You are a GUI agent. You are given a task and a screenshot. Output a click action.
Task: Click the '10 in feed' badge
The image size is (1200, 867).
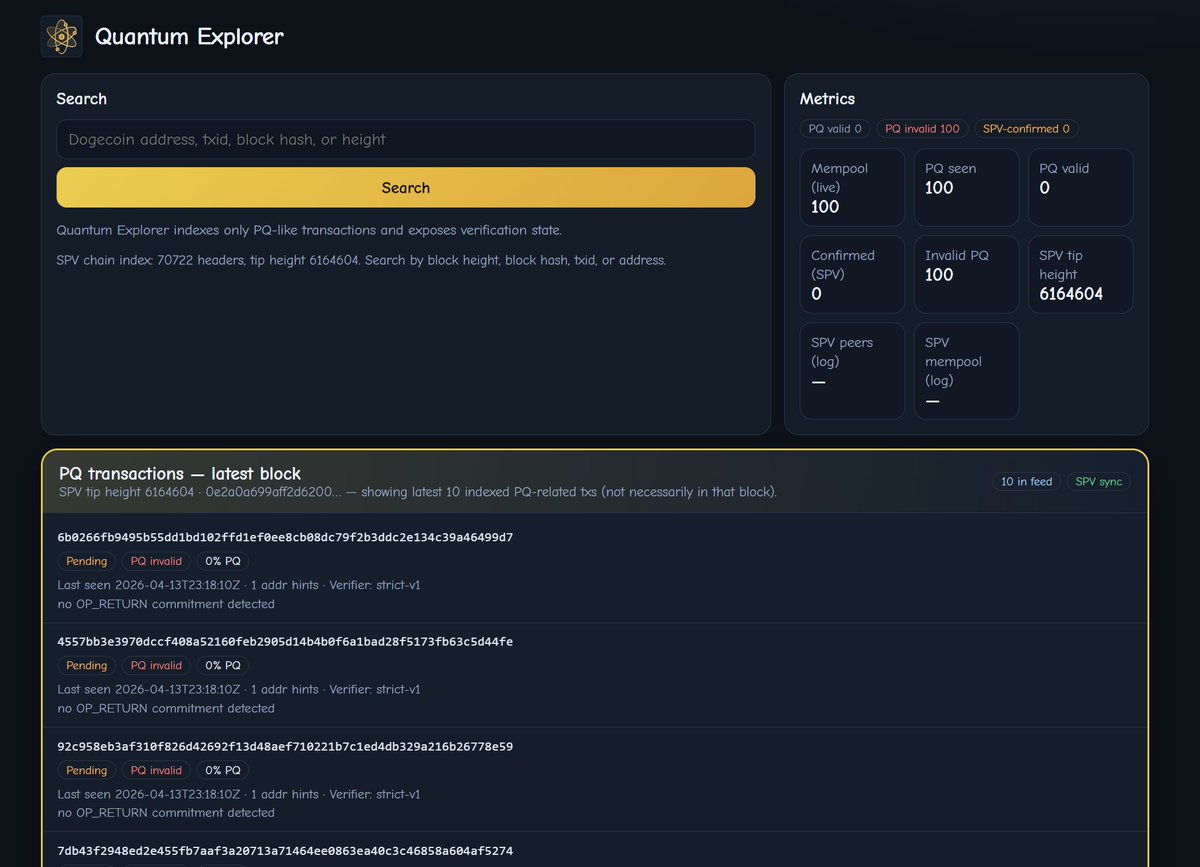(1026, 482)
